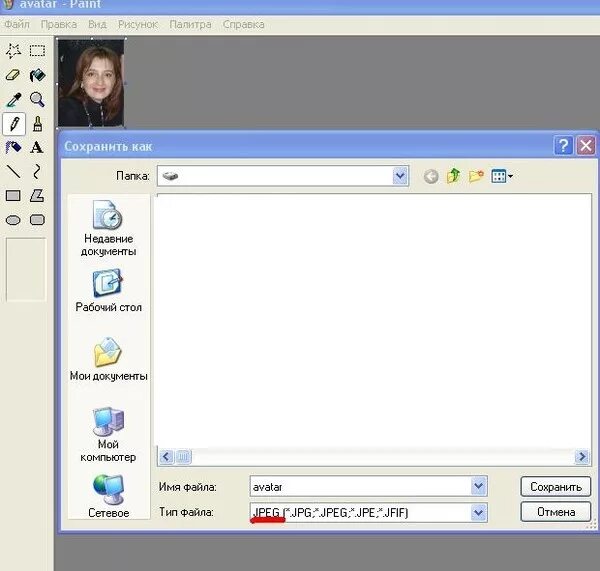Select the Line tool
The height and width of the screenshot is (571, 600).
pos(13,171)
